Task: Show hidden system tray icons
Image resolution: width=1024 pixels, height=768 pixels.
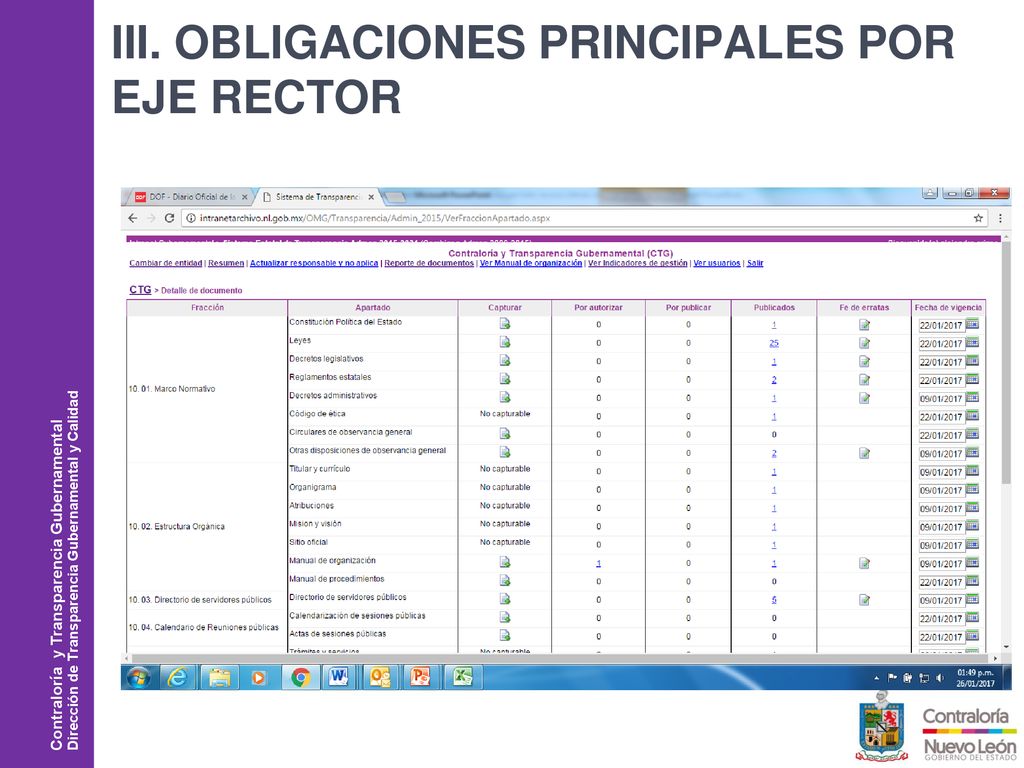Action: click(x=877, y=678)
